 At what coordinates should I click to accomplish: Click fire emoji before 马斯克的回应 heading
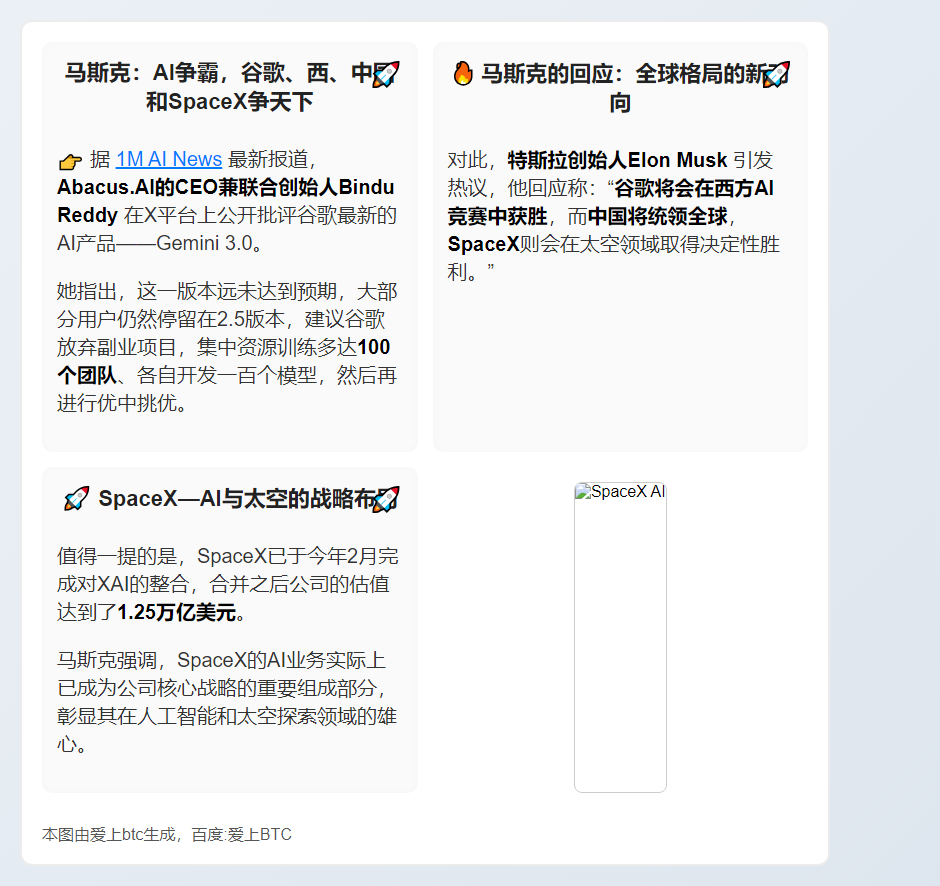[x=463, y=74]
